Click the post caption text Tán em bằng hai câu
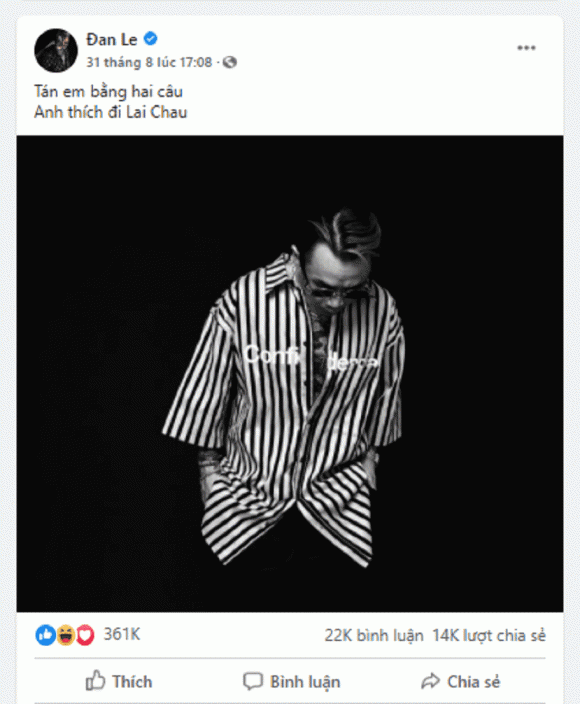This screenshot has height=704, width=580. pyautogui.click(x=108, y=92)
